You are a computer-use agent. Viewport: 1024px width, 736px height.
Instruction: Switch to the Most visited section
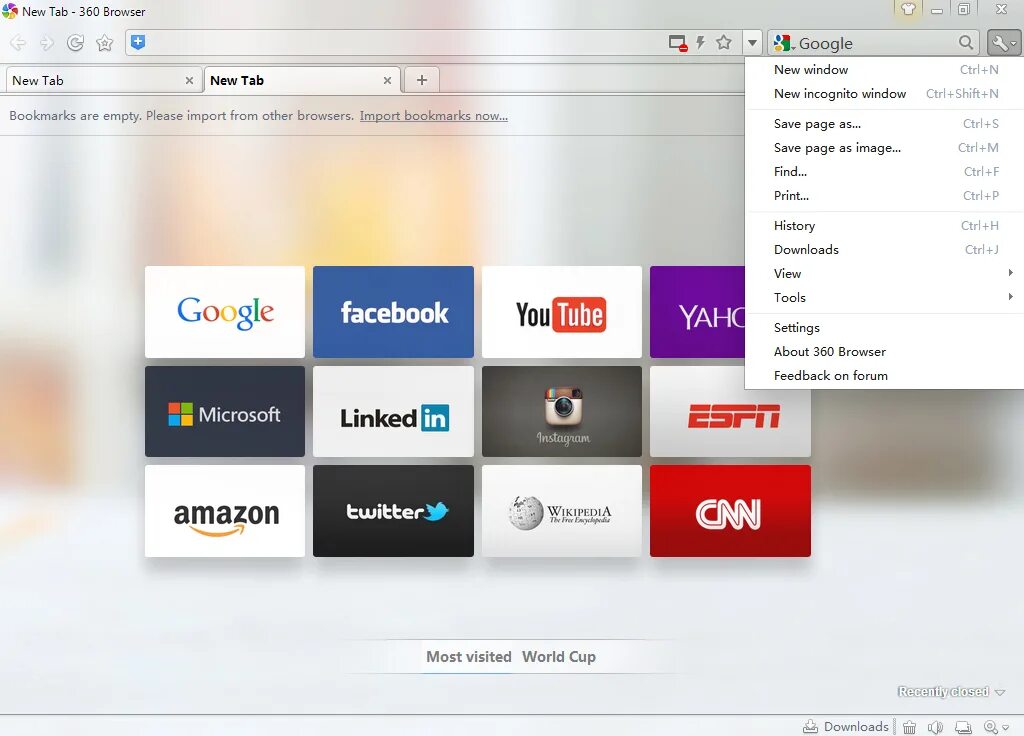(468, 657)
